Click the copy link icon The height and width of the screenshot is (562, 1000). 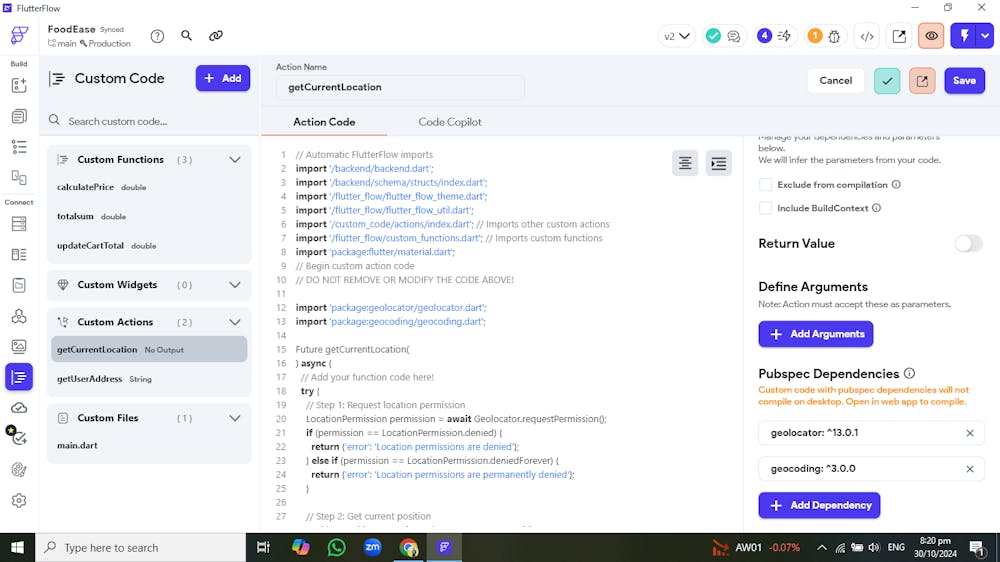pos(216,36)
